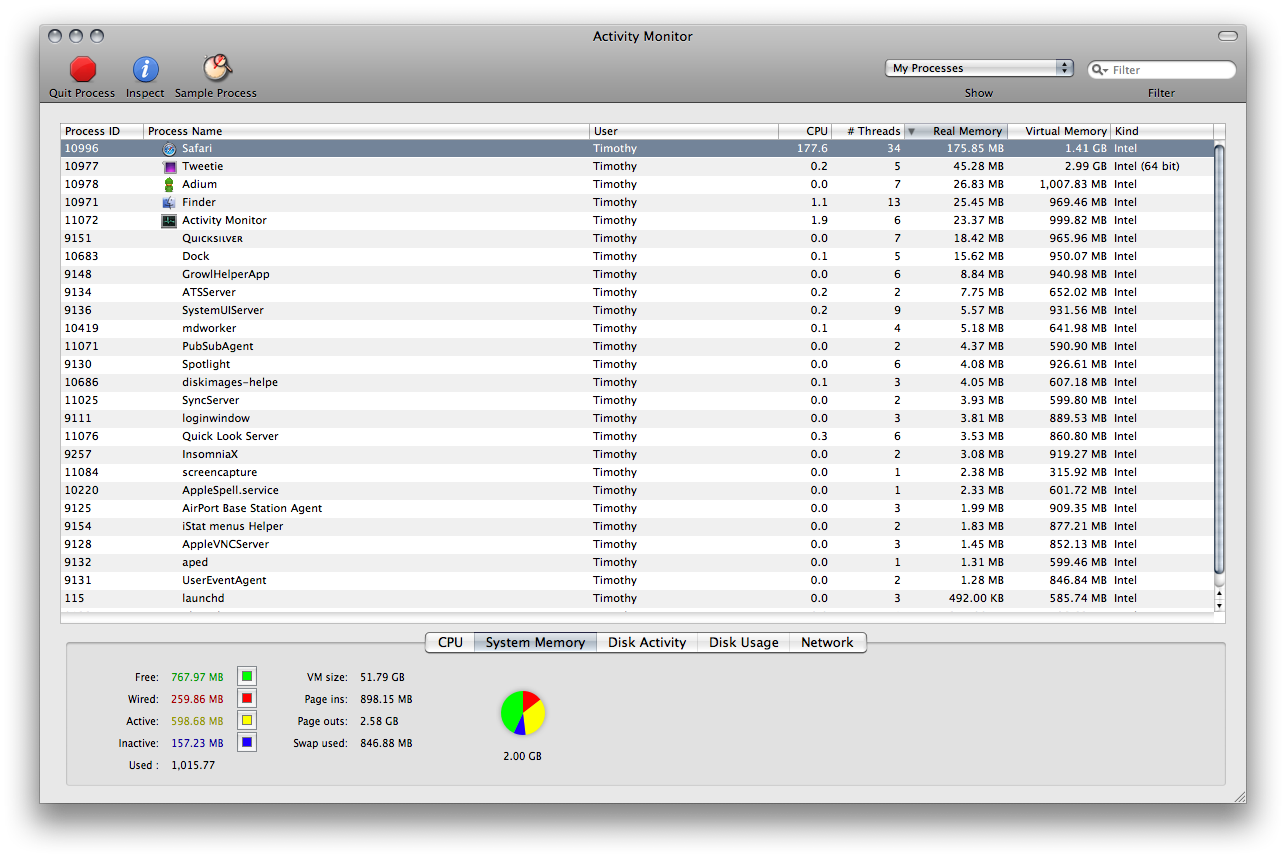The height and width of the screenshot is (858, 1286).
Task: Select the AppleVNCServer process row
Action: [x=636, y=544]
